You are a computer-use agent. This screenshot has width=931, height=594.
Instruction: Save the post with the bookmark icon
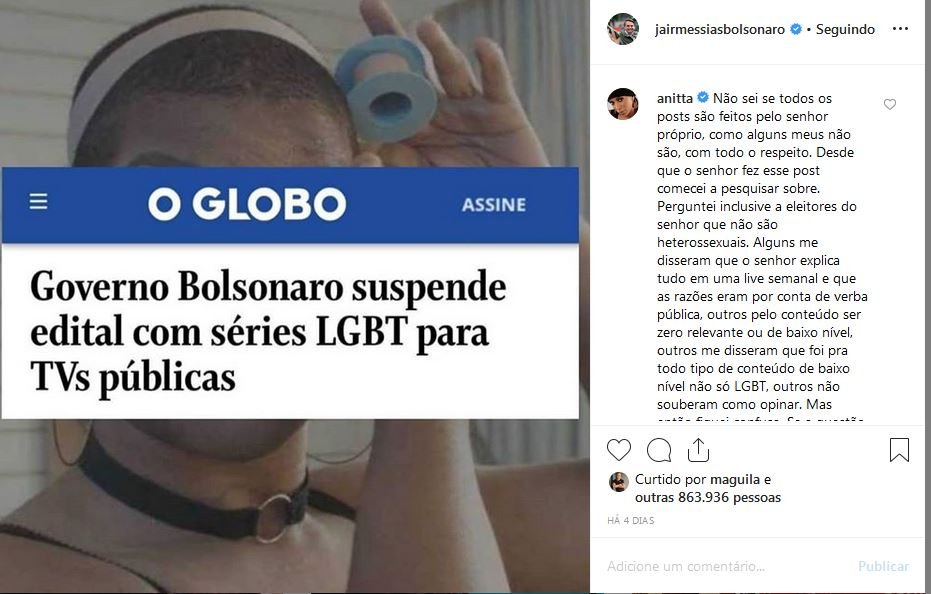pyautogui.click(x=900, y=450)
